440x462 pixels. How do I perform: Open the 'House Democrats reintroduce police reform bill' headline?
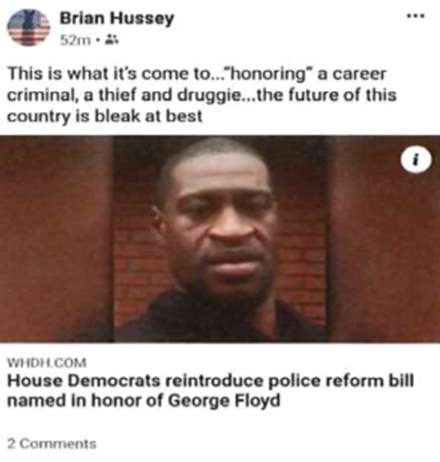click(x=210, y=381)
